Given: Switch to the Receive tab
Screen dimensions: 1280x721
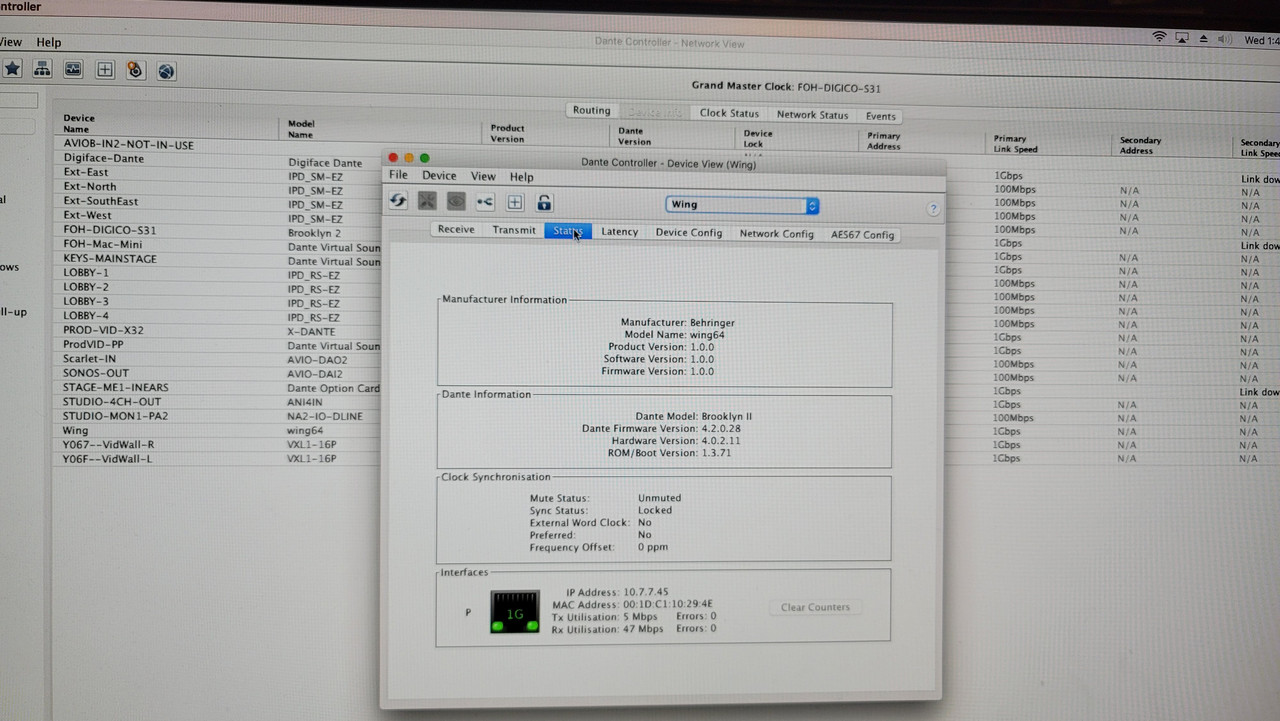Looking at the screenshot, I should pos(456,230).
